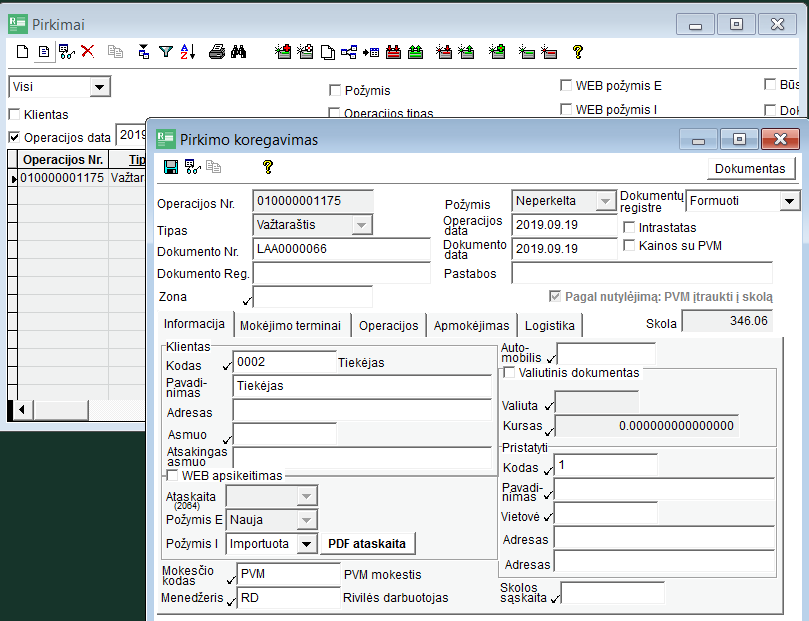Open the Požymis dropdown showing Neperkelta
Image resolution: width=809 pixels, height=621 pixels.
(605, 201)
